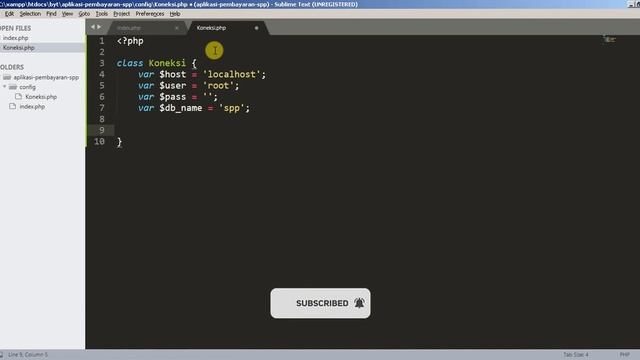Viewport: 640px width, 360px height.
Task: Go to previous tab with left arrow
Action: (x=93, y=27)
